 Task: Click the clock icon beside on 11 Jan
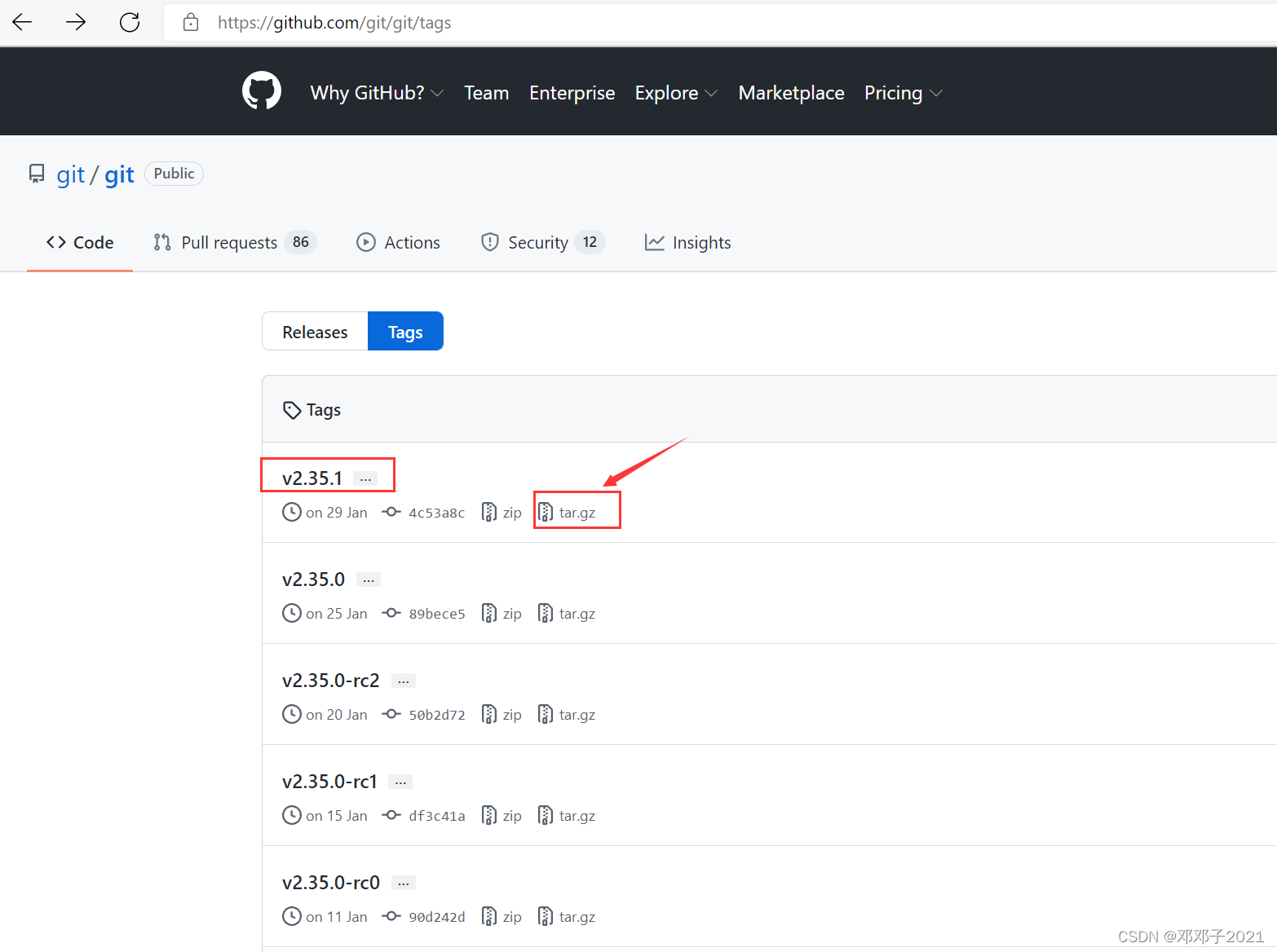tap(292, 916)
